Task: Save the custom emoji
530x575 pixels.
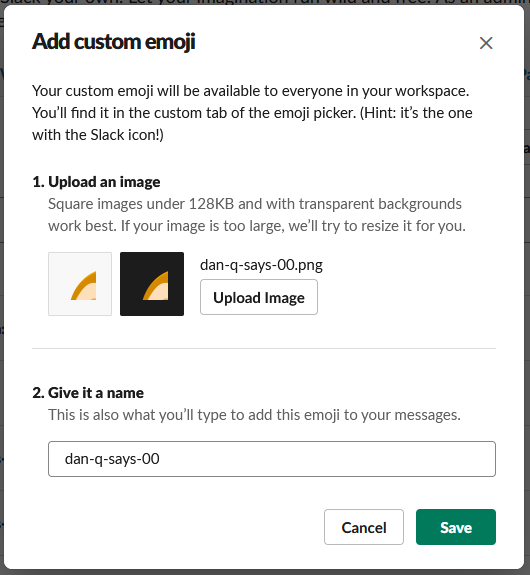Action: pyautogui.click(x=456, y=527)
